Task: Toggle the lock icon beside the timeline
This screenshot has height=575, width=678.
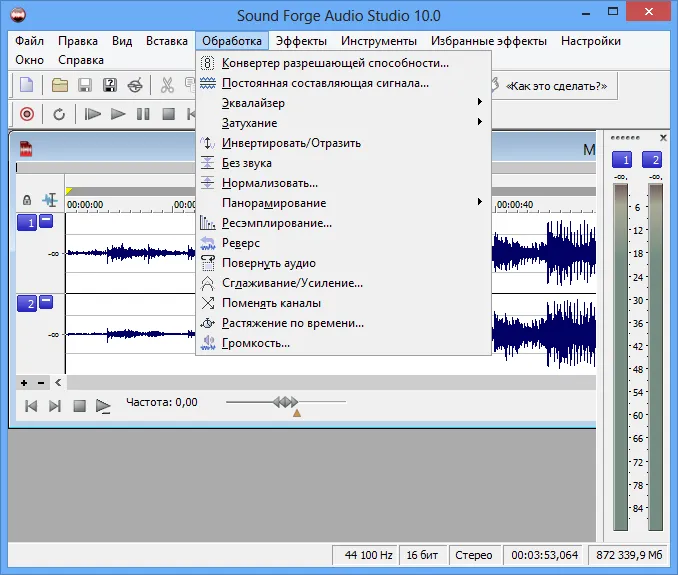Action: point(27,200)
